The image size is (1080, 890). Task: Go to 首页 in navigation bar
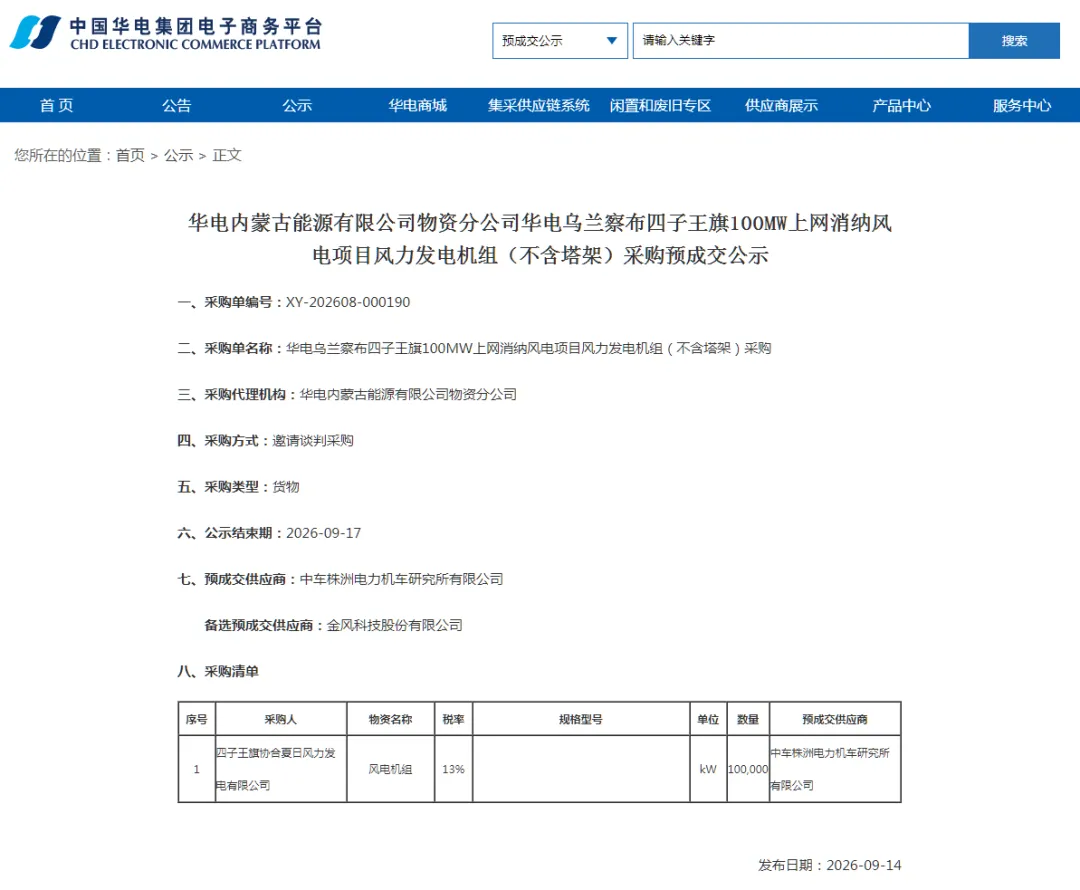(x=56, y=105)
